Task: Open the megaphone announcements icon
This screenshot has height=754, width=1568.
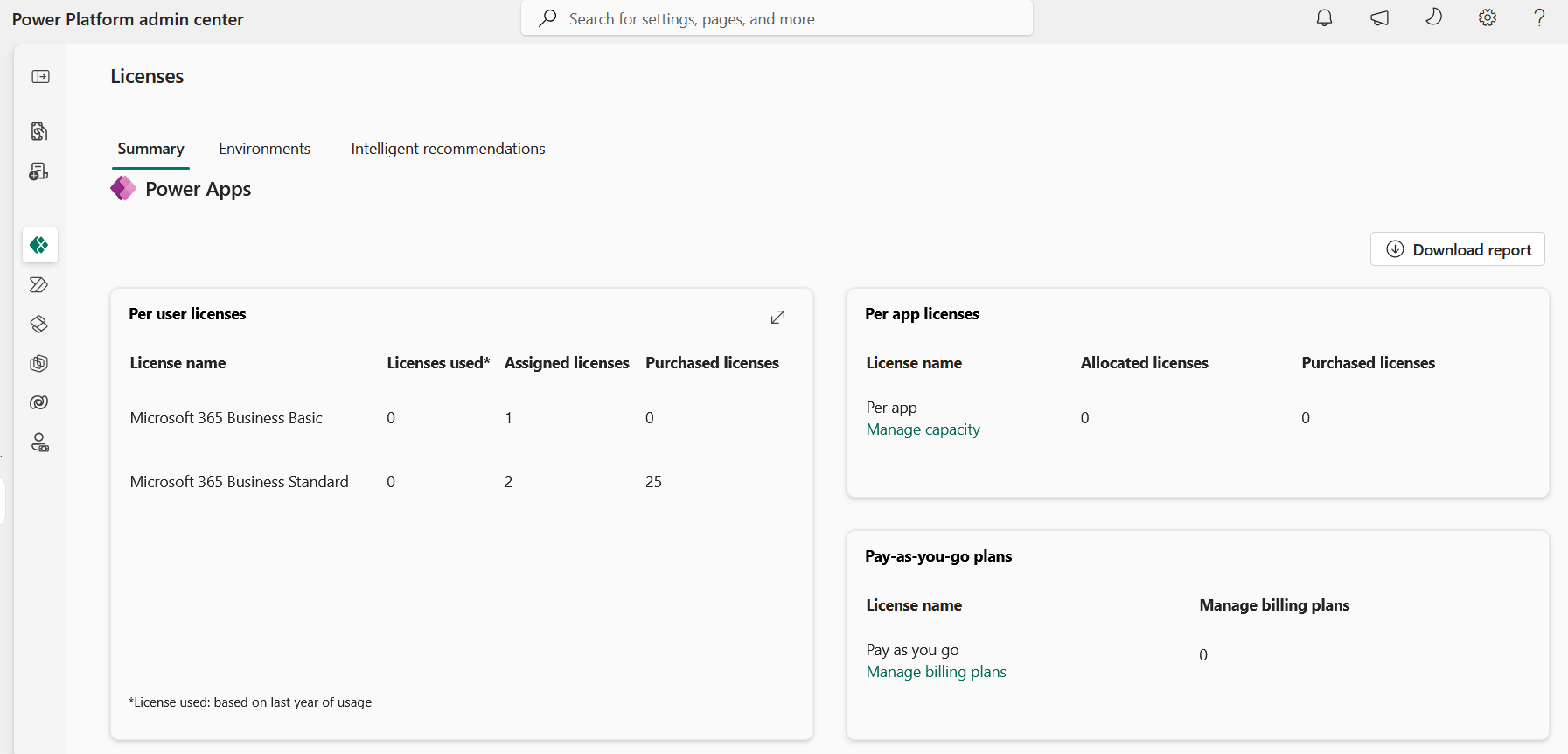Action: click(1379, 17)
